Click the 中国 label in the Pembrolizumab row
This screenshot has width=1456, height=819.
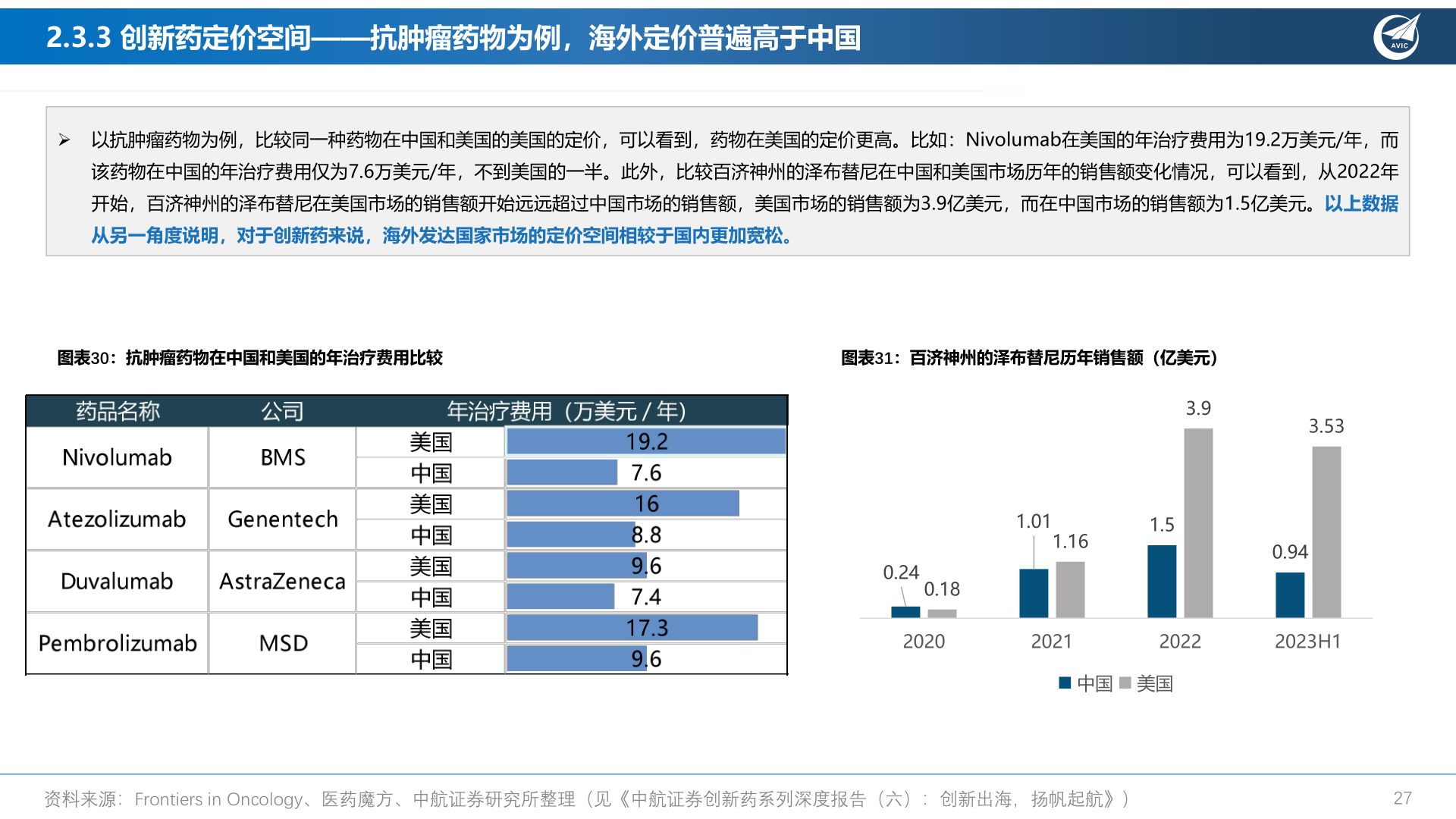tap(431, 660)
